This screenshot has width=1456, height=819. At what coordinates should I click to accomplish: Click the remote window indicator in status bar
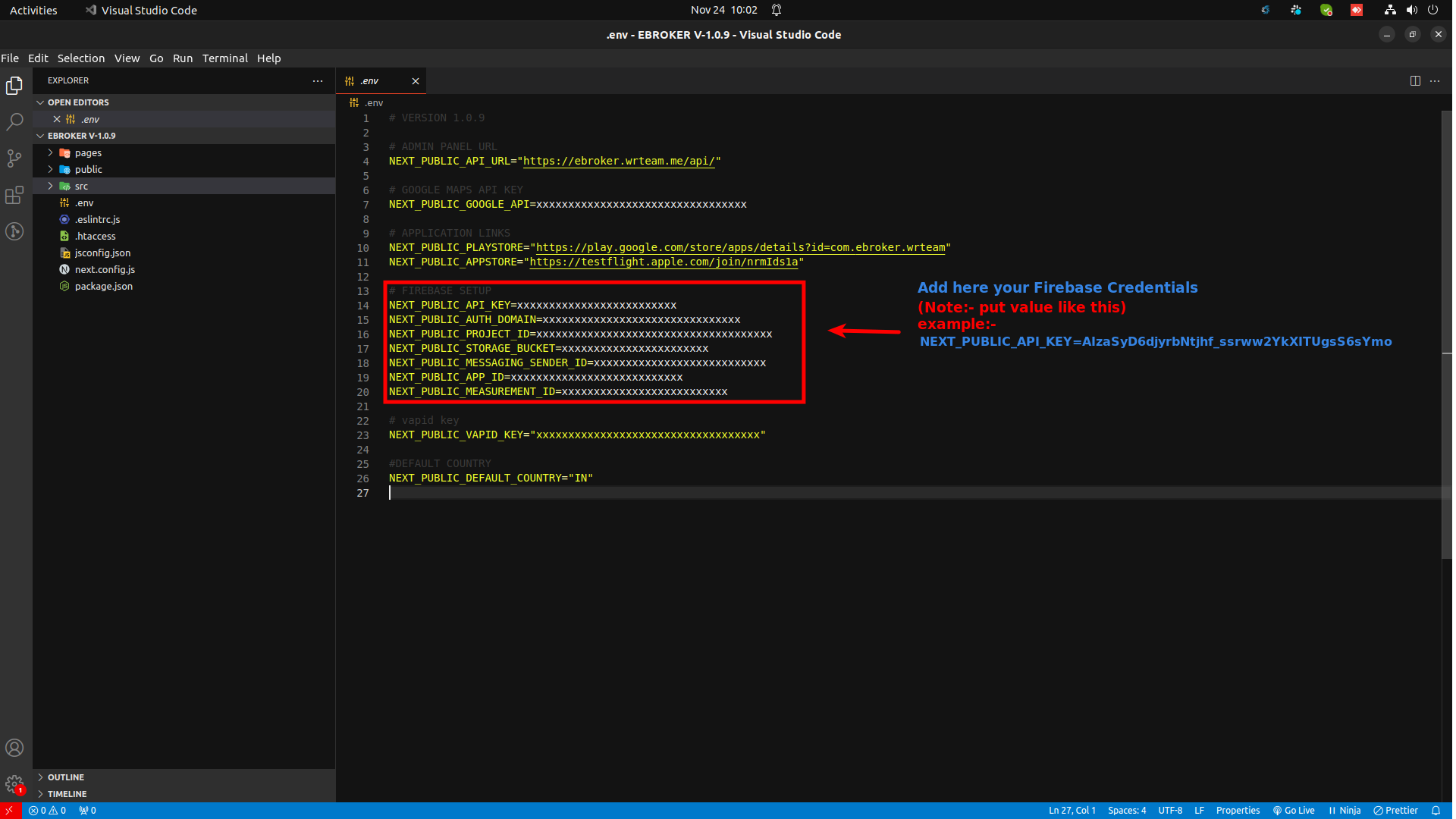pos(10,811)
